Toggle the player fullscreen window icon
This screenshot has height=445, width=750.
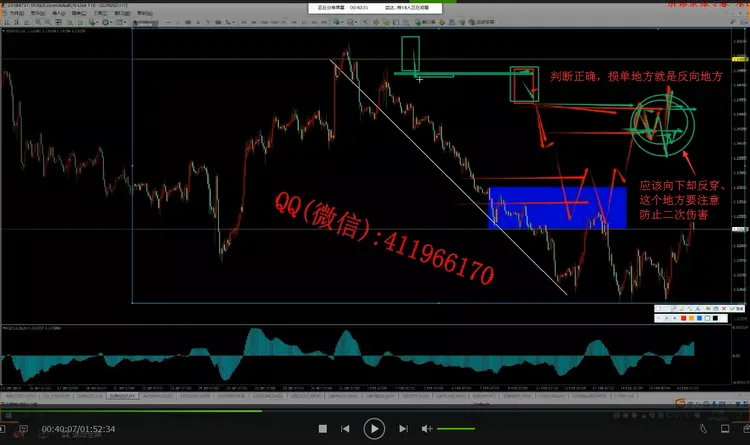(725, 429)
